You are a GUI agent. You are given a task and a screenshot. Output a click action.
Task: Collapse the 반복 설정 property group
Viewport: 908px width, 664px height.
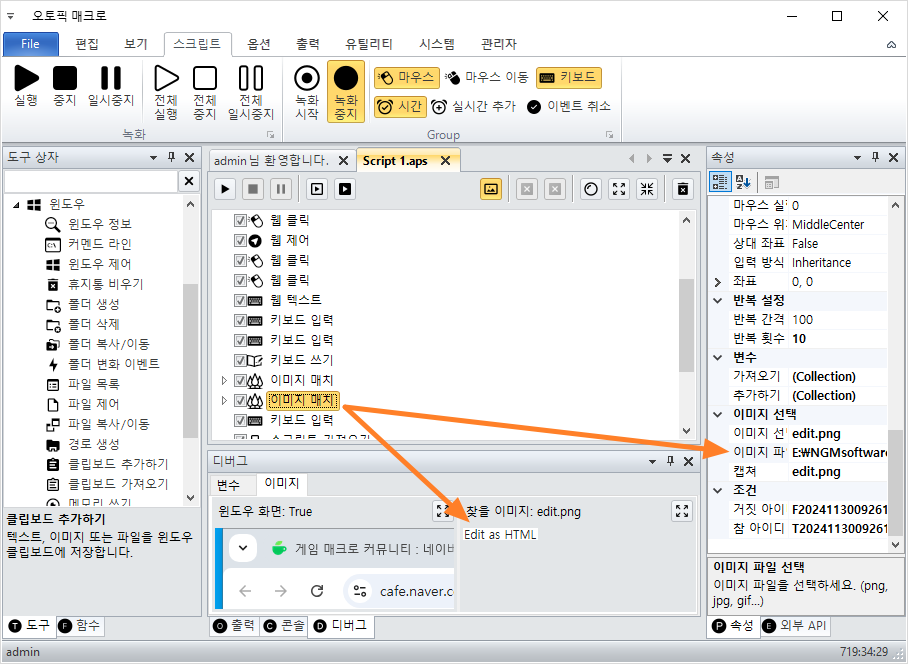tap(717, 300)
